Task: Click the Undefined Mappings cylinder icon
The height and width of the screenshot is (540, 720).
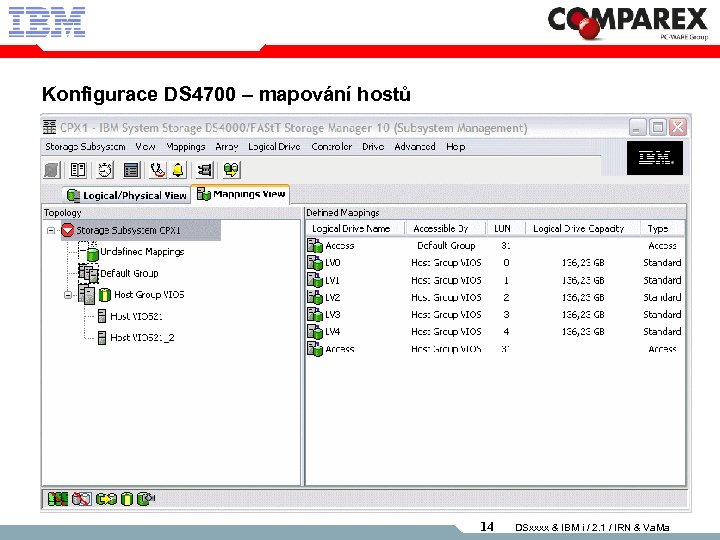Action: [x=89, y=251]
